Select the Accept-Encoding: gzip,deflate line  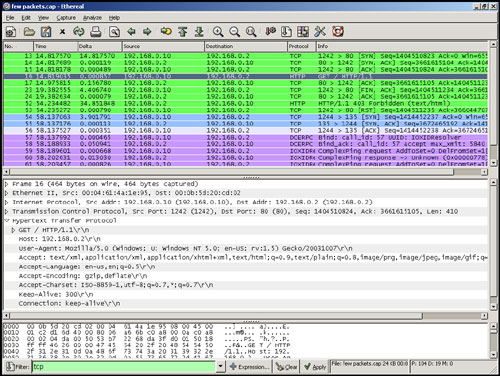point(83,276)
